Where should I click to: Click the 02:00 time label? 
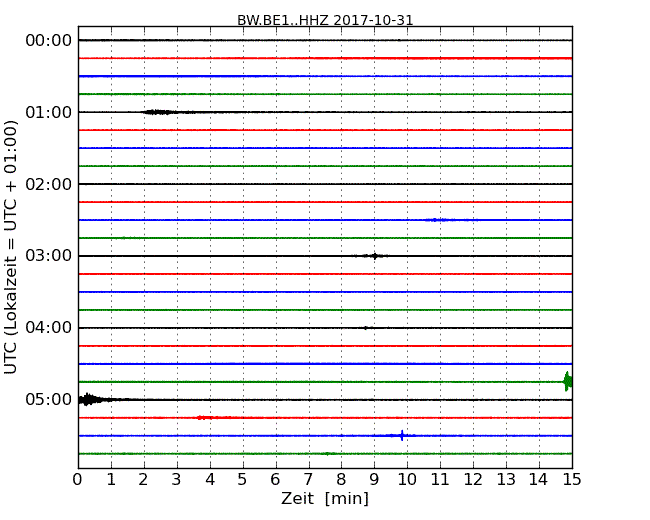[x=49, y=184]
